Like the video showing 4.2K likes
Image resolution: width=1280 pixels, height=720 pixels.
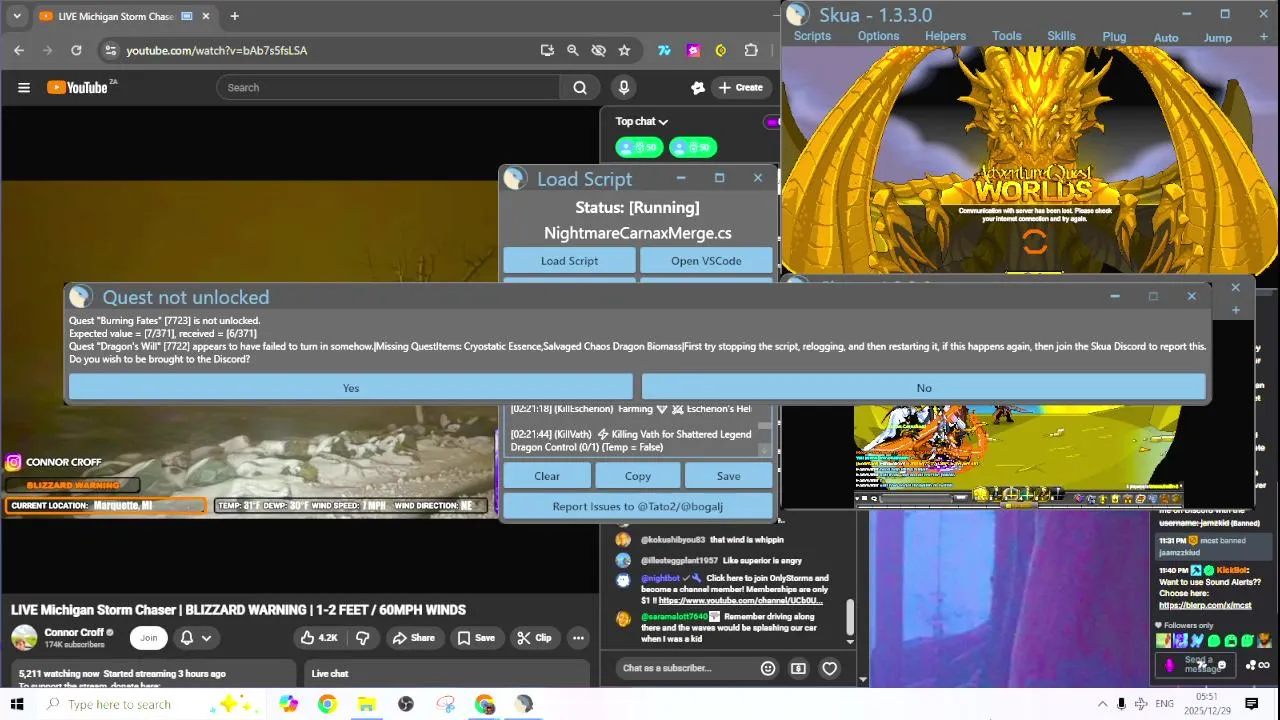319,638
